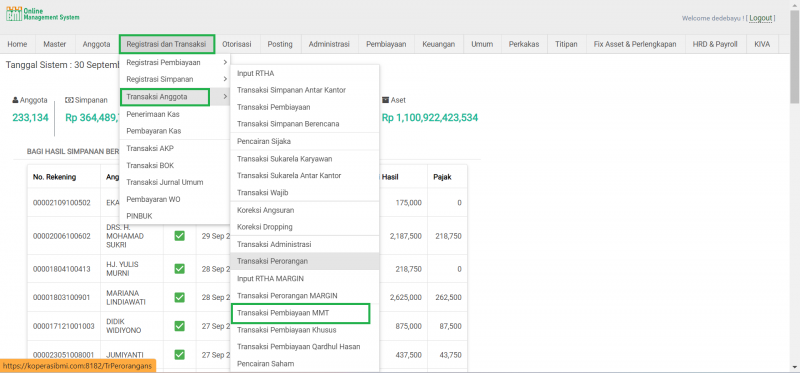Viewport: 800px width, 373px height.
Task: Click the page vertical scrollbar thumb
Action: click(x=794, y=57)
